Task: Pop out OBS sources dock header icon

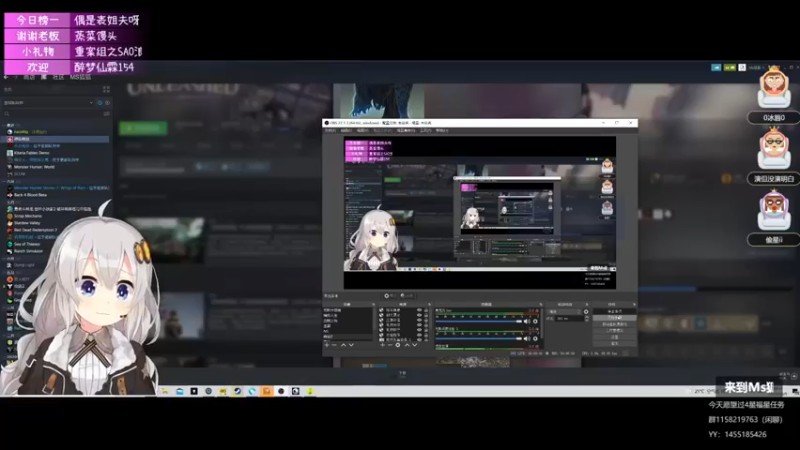Action: click(x=429, y=305)
